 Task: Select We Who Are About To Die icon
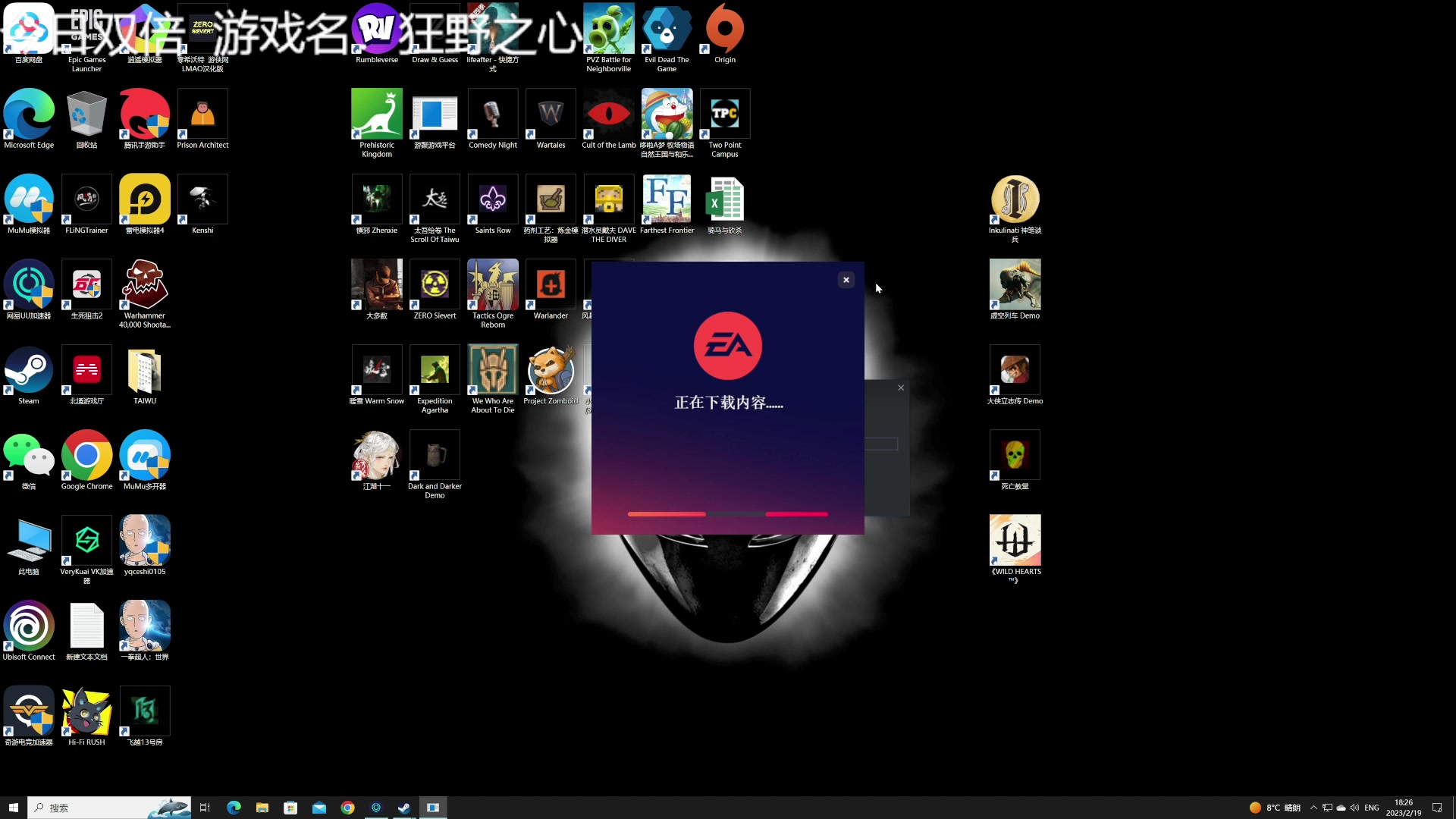coord(493,379)
